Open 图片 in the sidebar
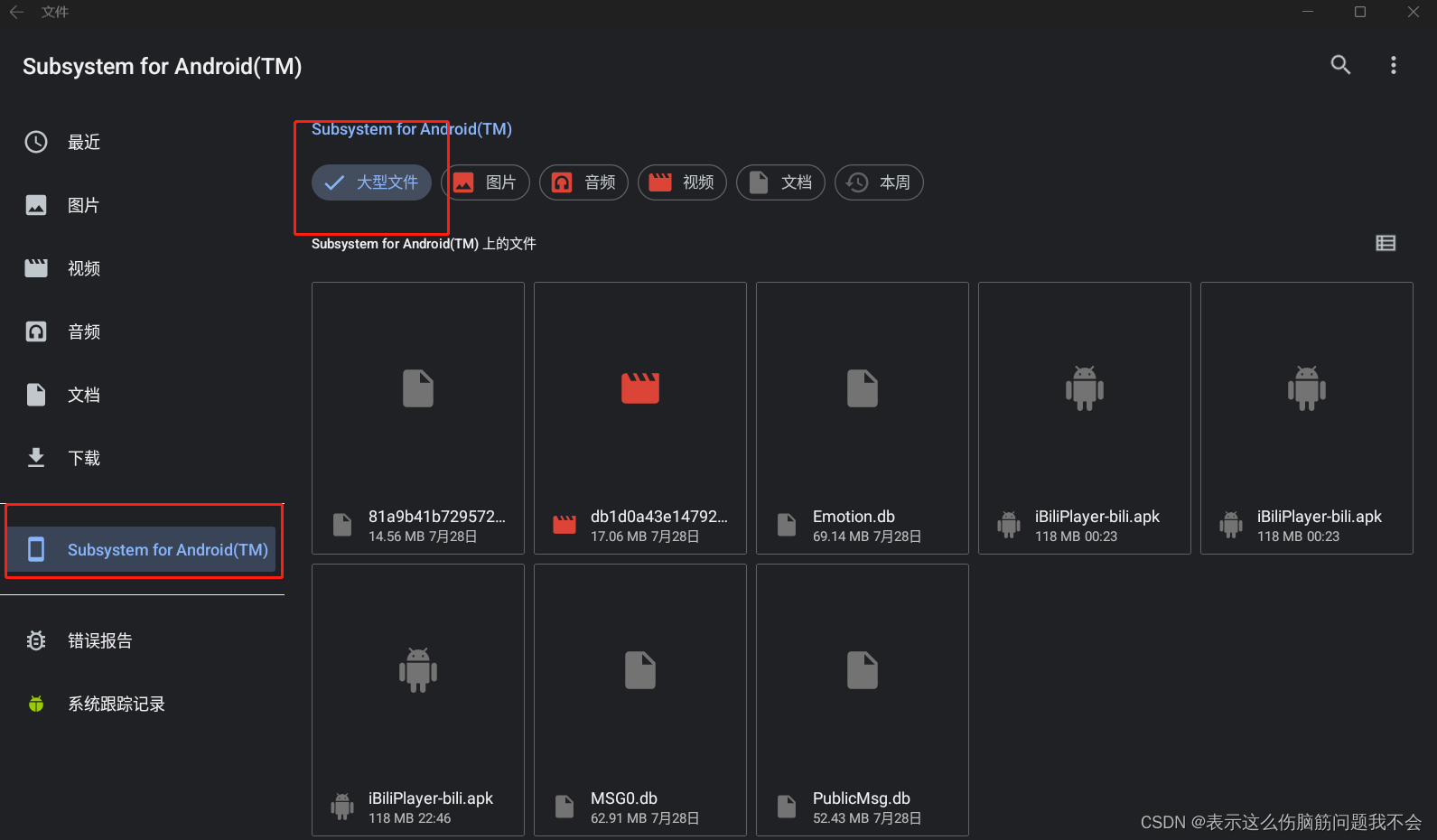The image size is (1437, 840). pos(145,205)
